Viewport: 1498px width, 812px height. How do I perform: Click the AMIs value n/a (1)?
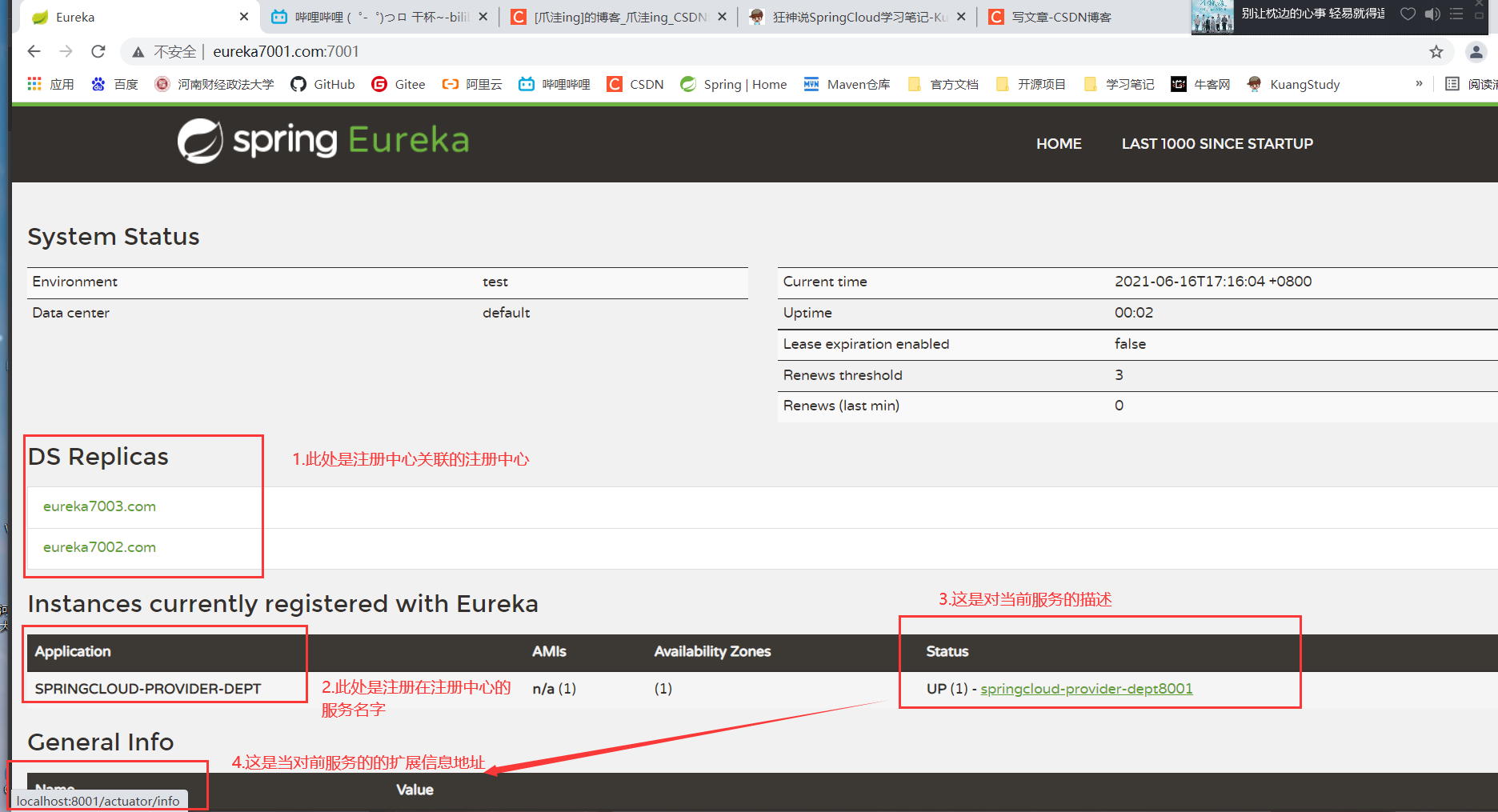click(554, 689)
